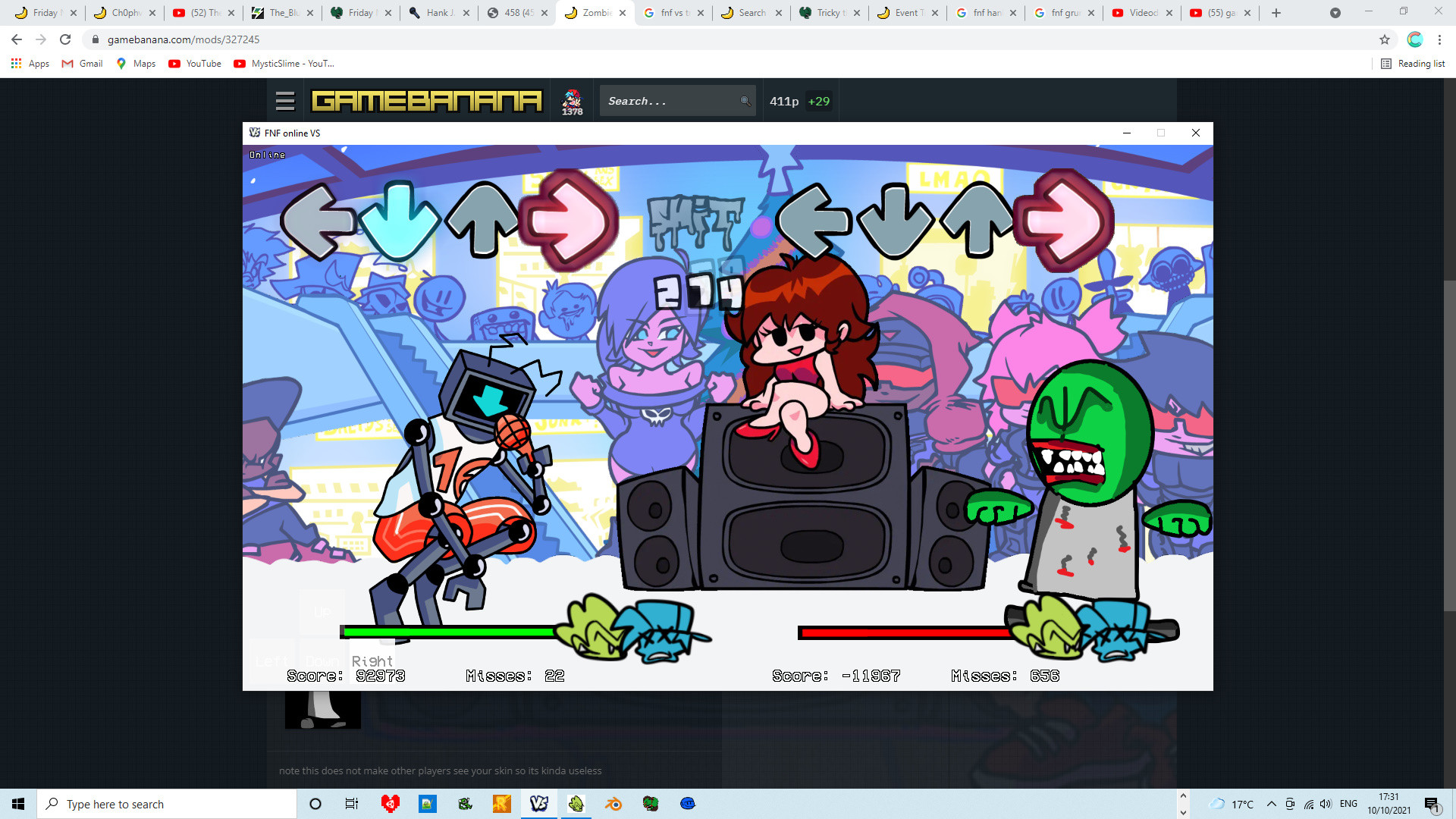Open the tab search dropdown arrow

point(1334,13)
